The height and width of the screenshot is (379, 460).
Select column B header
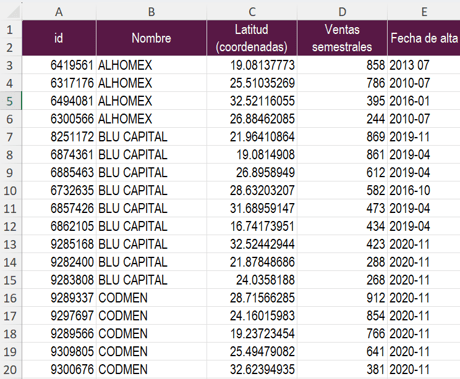click(x=151, y=12)
